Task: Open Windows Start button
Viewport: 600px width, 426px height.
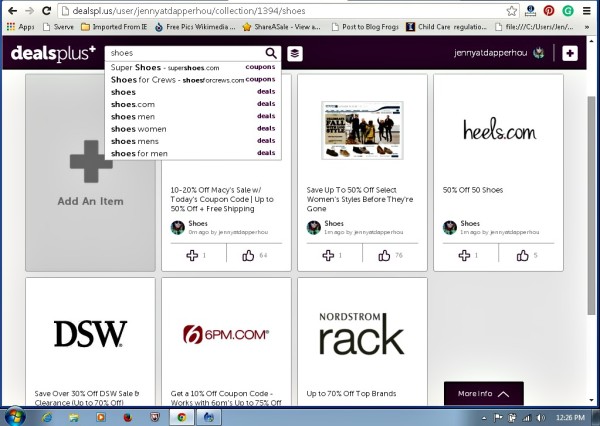Action: pyautogui.click(x=14, y=417)
